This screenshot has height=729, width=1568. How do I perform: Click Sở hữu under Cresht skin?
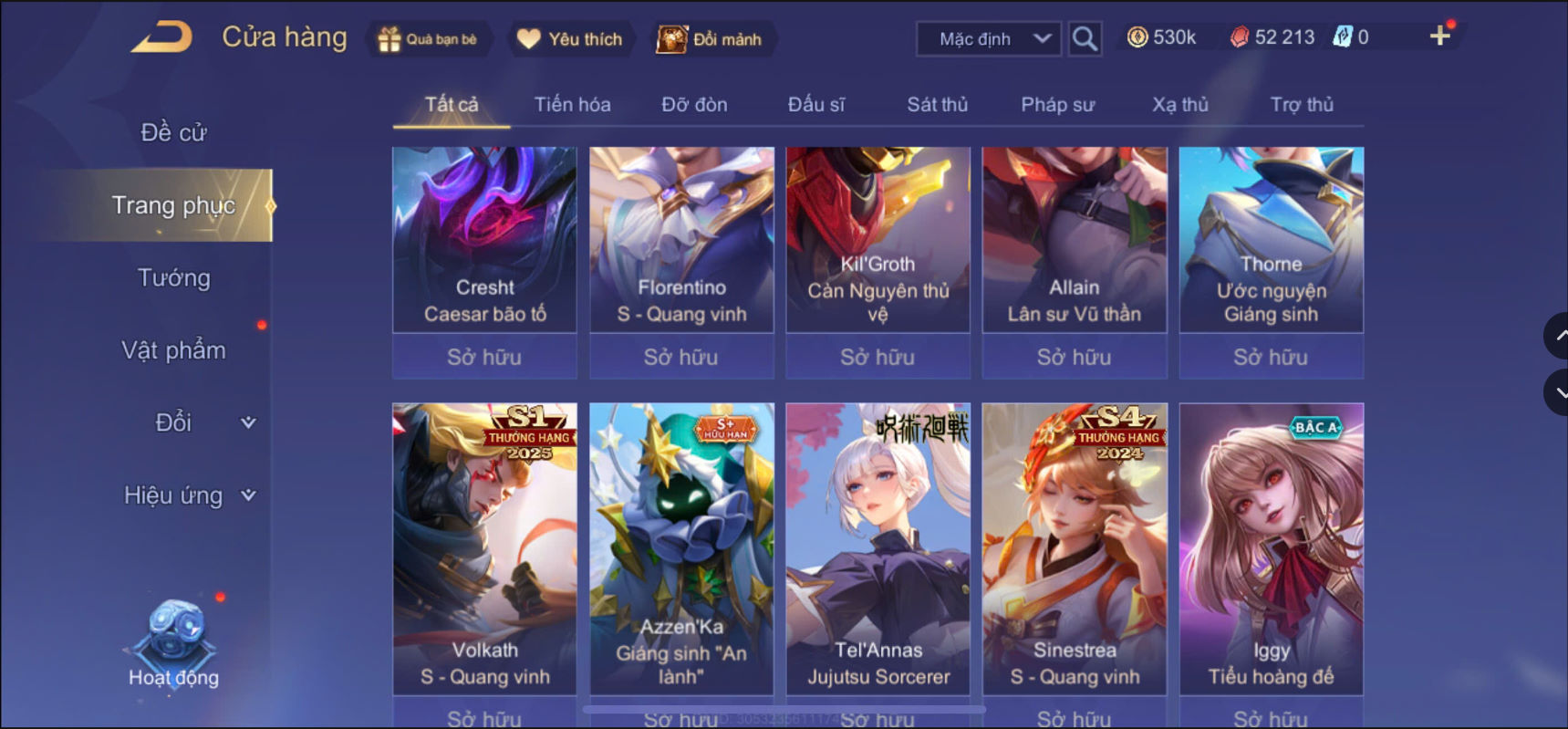[x=484, y=357]
